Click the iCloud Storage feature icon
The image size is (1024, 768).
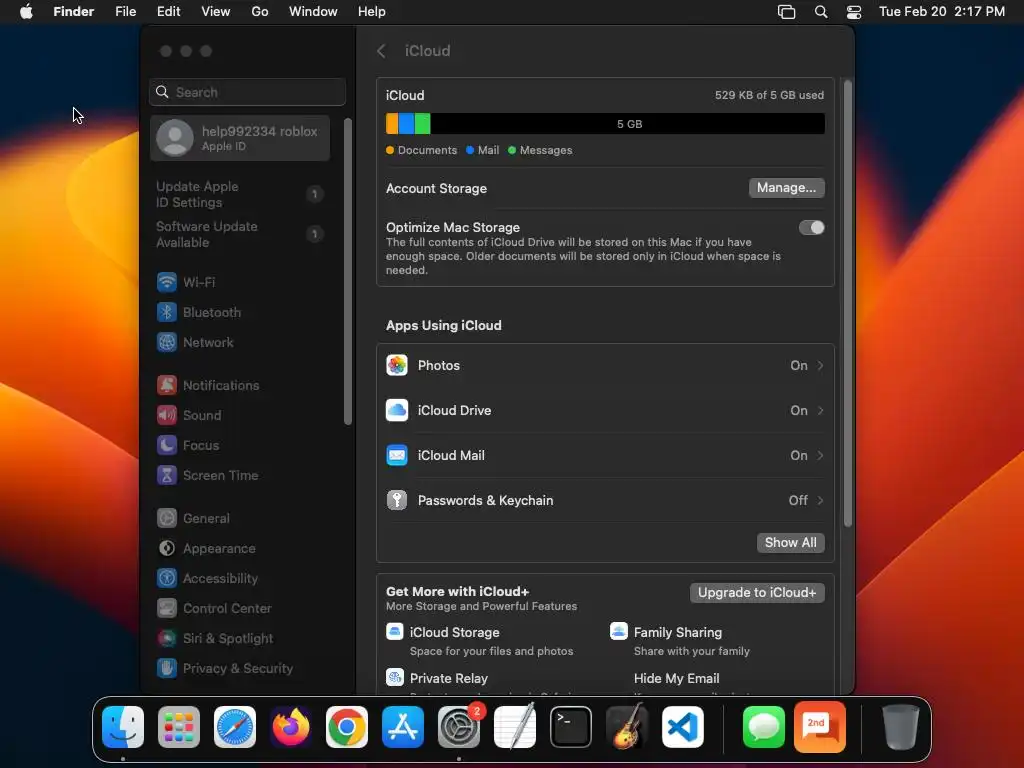click(394, 632)
